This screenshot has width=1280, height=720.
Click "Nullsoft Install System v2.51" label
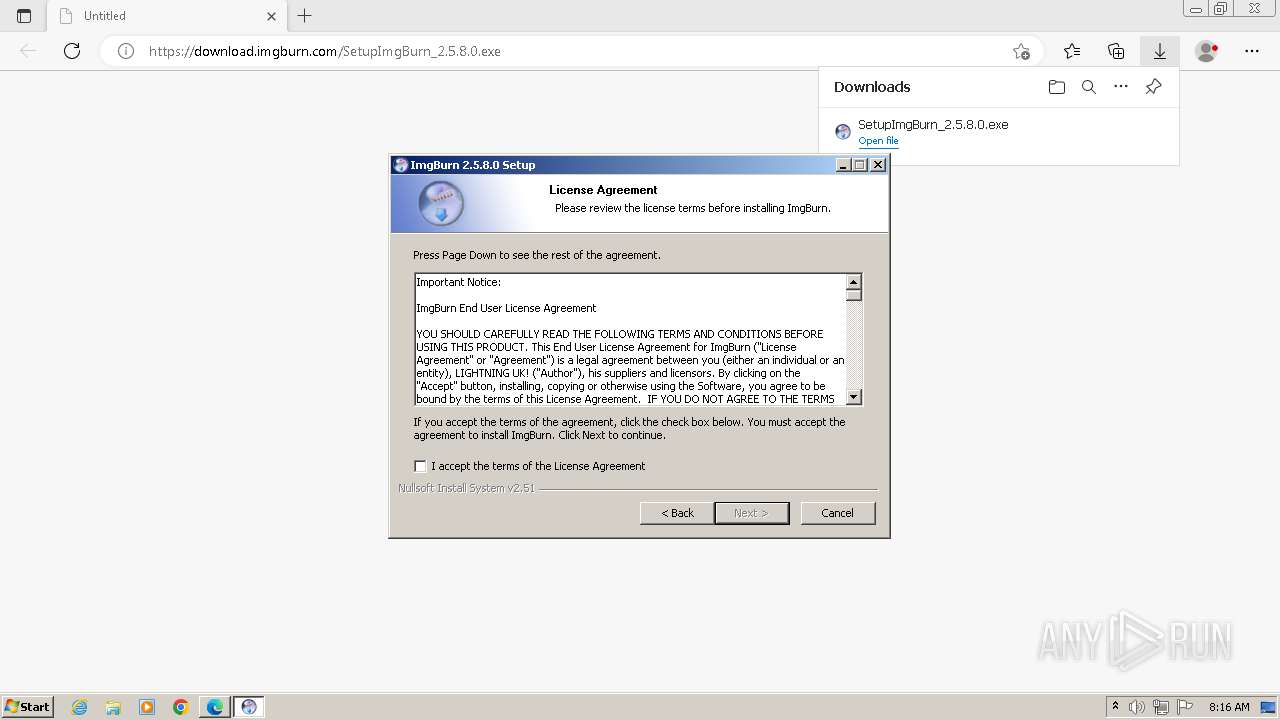(x=466, y=488)
